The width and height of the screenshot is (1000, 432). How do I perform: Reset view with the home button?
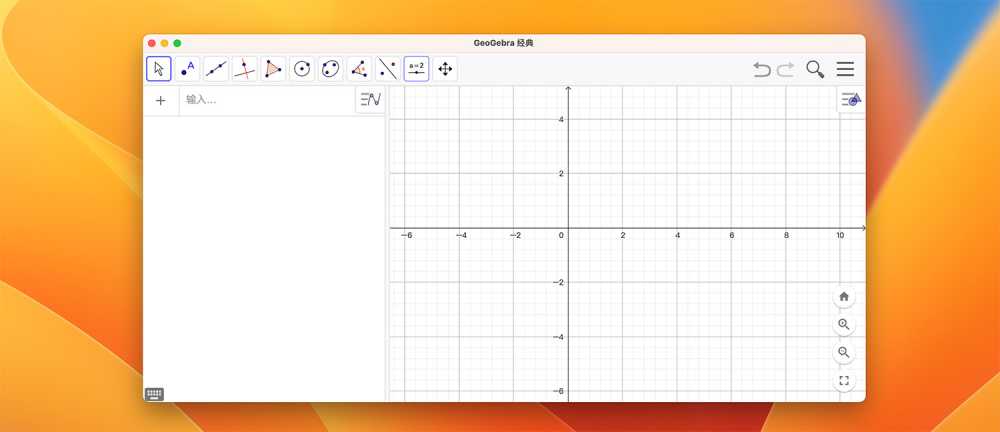click(x=844, y=296)
